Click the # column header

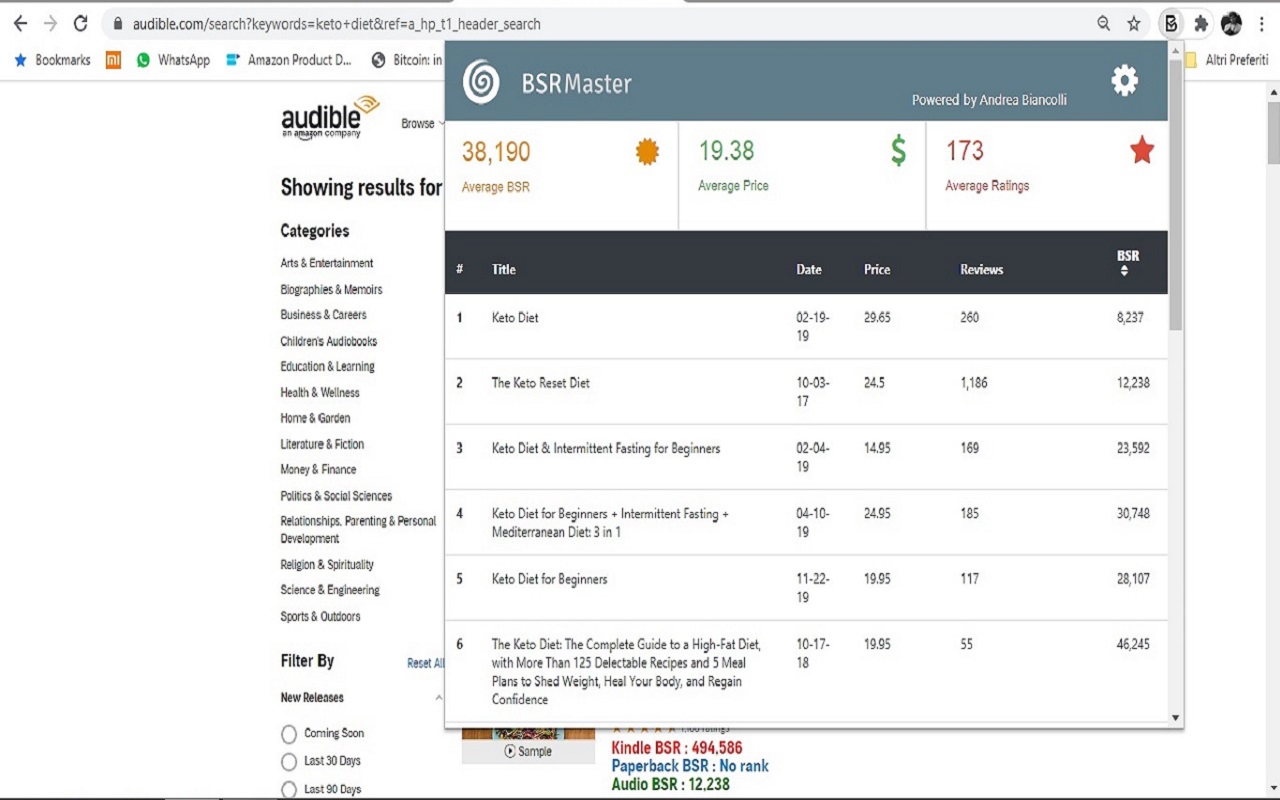460,270
